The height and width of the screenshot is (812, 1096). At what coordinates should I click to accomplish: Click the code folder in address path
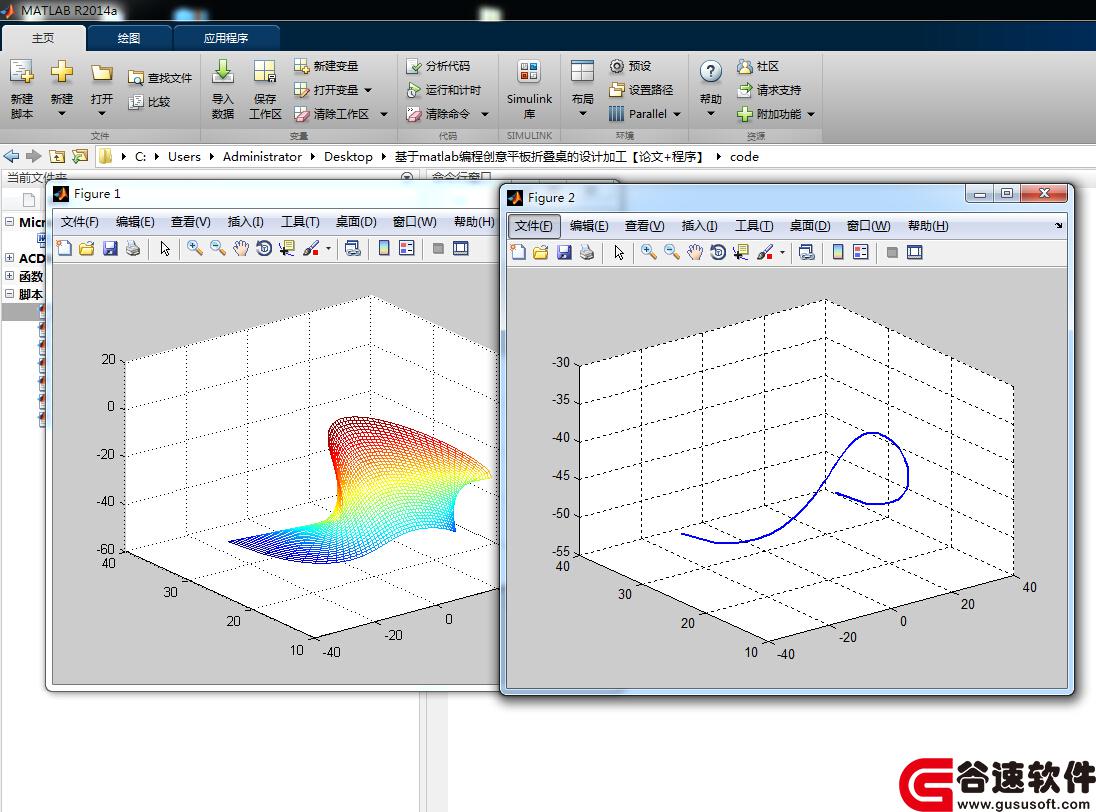[x=744, y=157]
